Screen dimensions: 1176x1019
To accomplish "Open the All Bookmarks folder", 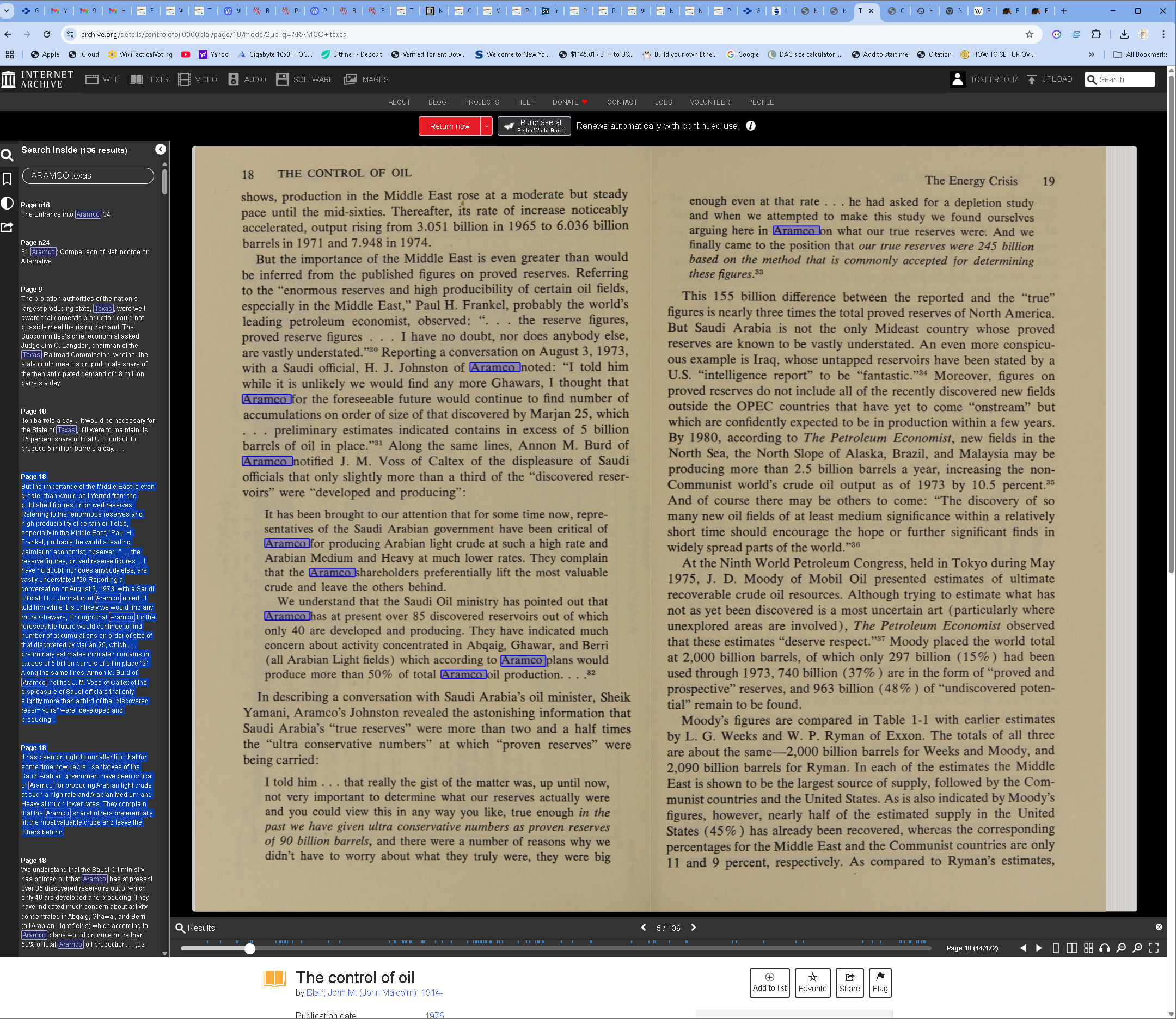I will (x=1140, y=54).
